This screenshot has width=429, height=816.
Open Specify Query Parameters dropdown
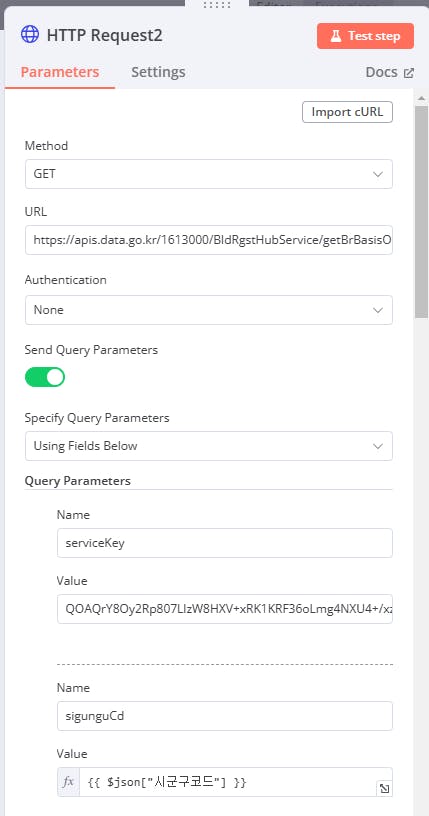point(209,446)
